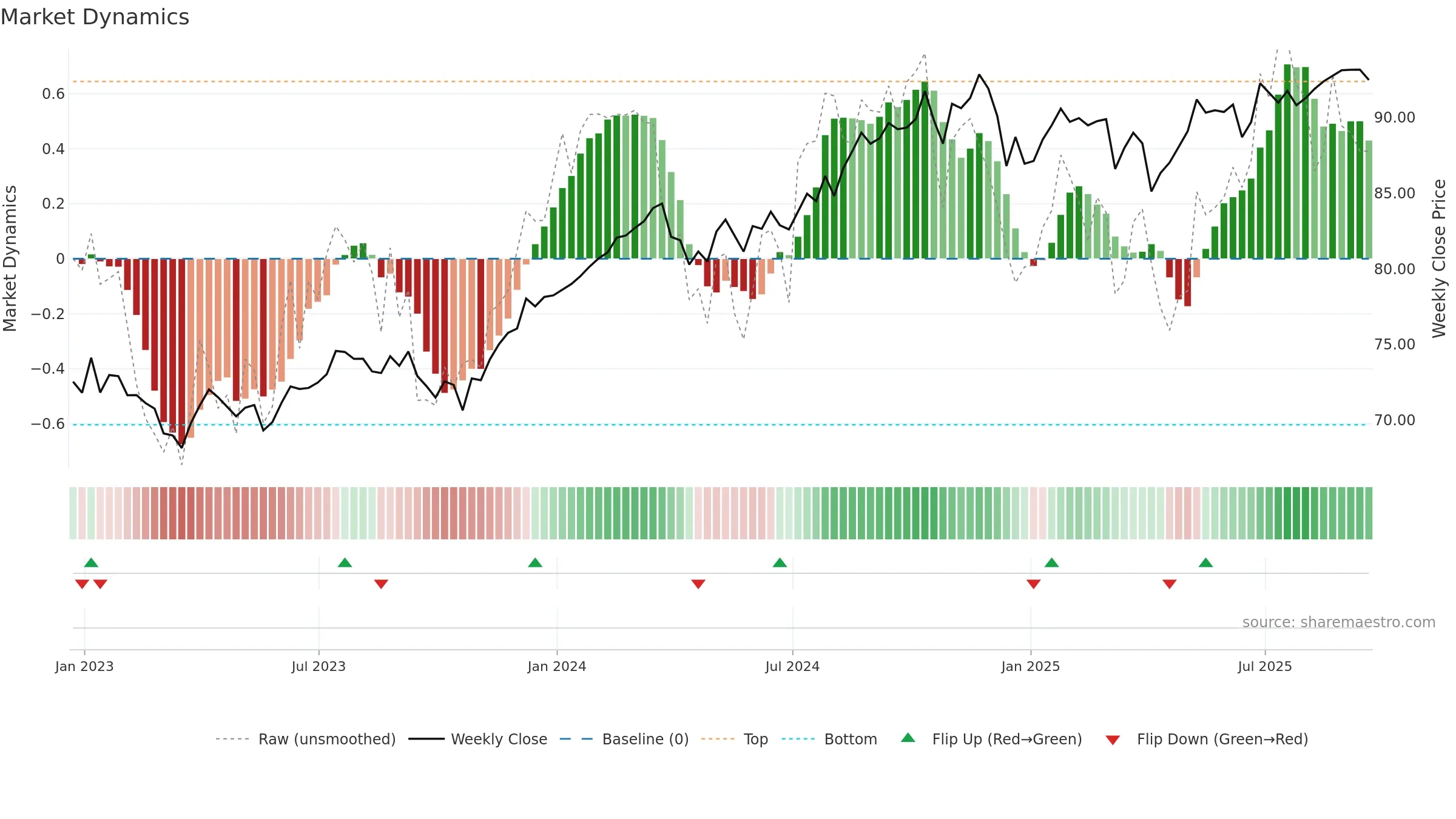Click the 85.00 price axis label
The height and width of the screenshot is (819, 1456).
pyautogui.click(x=1395, y=193)
